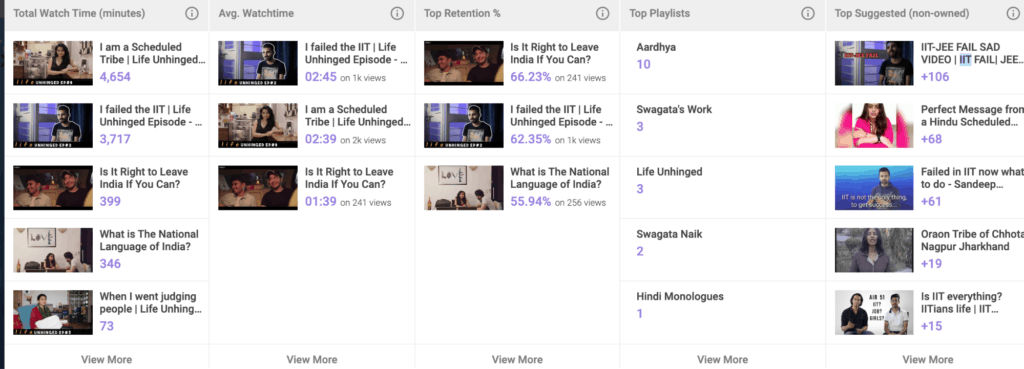Click info icon for Total Watch Time
Screen dimensions: 1024x369
(x=191, y=13)
